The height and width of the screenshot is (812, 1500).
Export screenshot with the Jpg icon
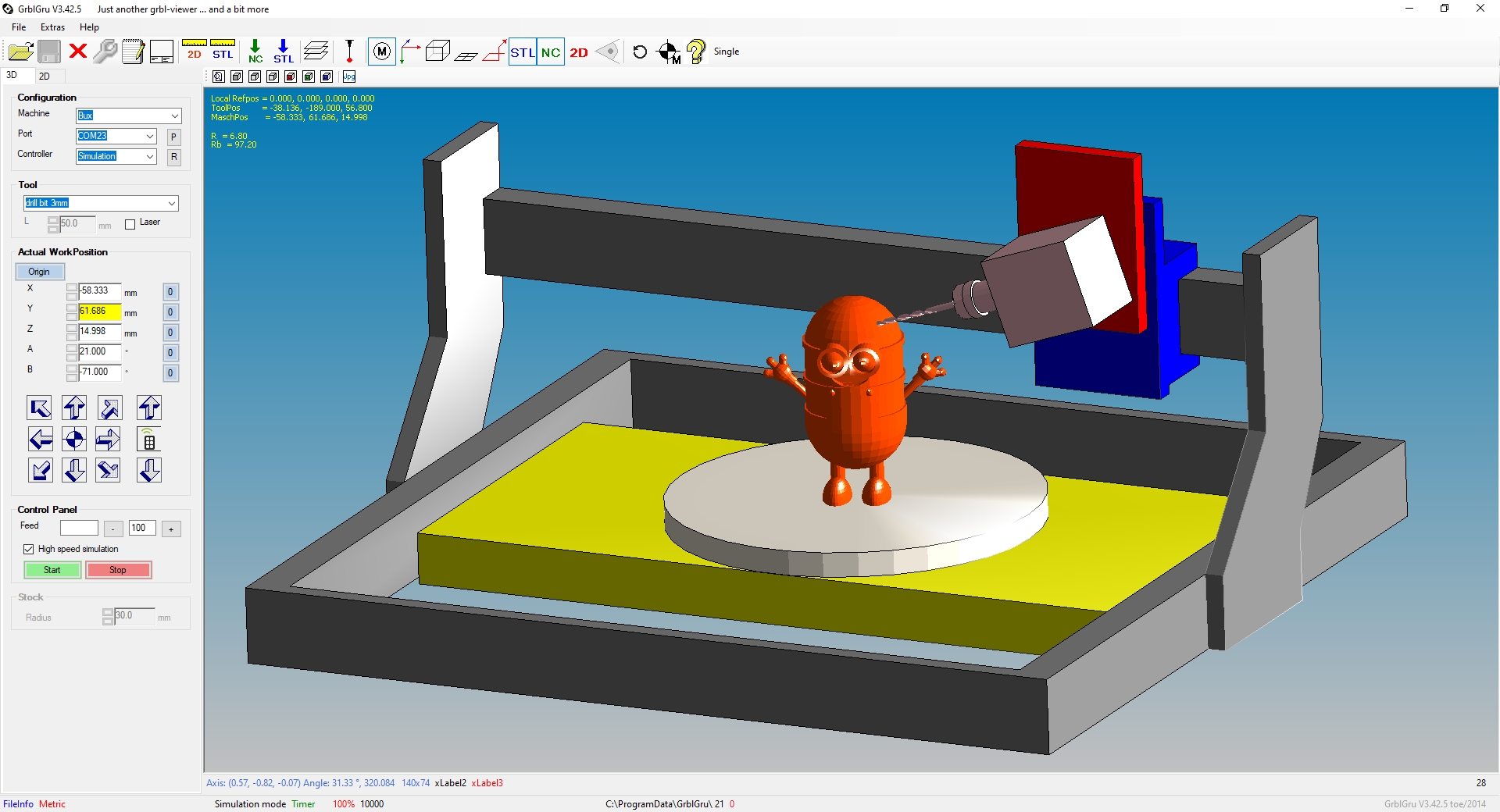tap(349, 77)
